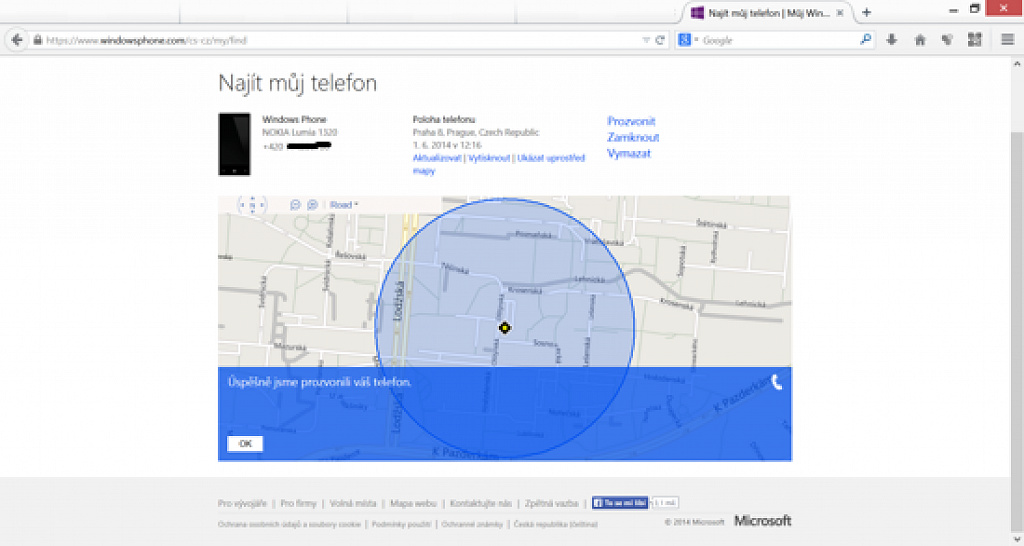The width and height of the screenshot is (1024, 546).
Task: Click the NOKIA Lumia 1320 text
Action: pos(300,132)
